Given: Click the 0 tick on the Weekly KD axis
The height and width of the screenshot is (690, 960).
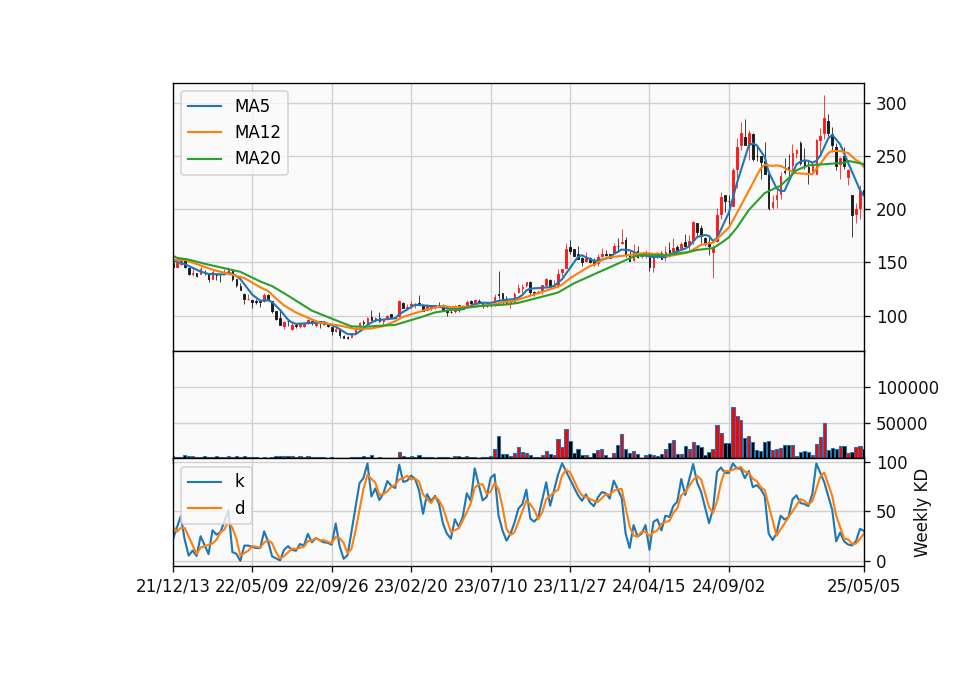Looking at the screenshot, I should (x=881, y=561).
